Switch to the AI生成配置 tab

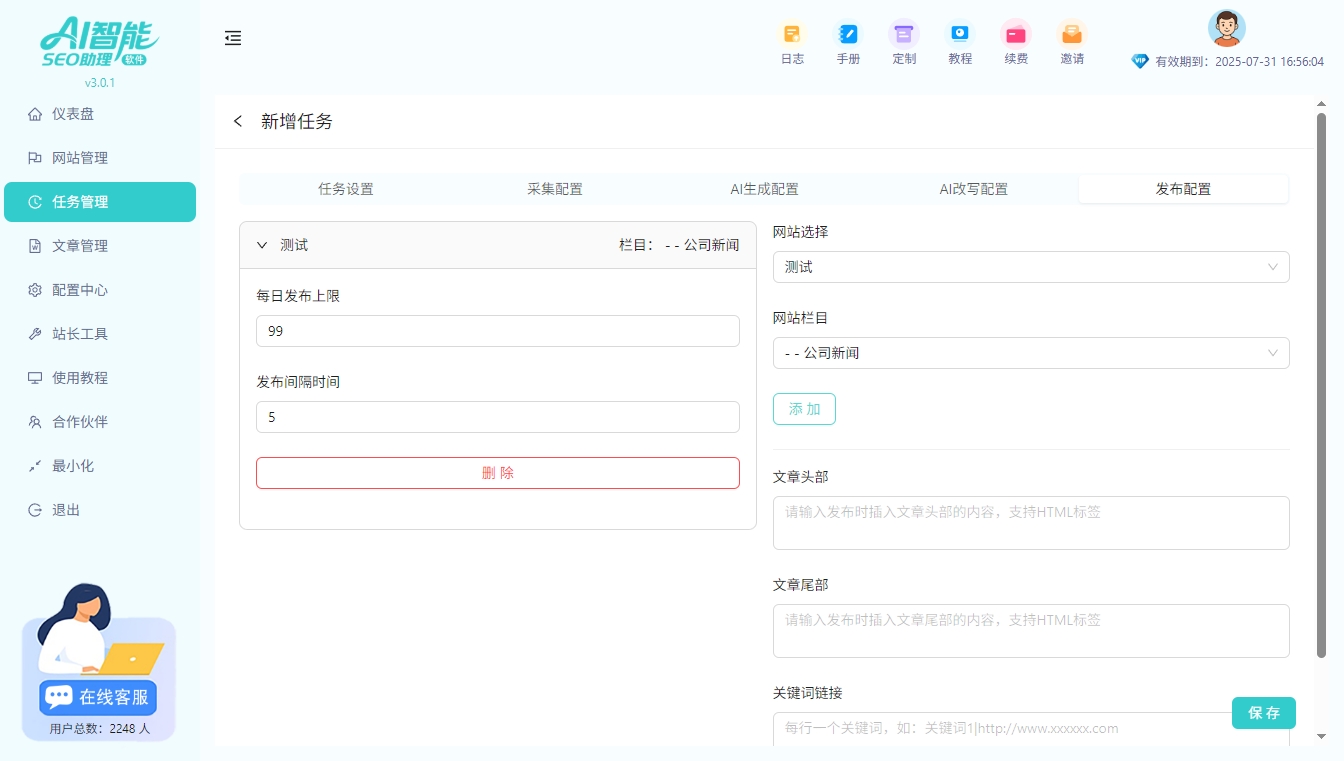tap(764, 189)
